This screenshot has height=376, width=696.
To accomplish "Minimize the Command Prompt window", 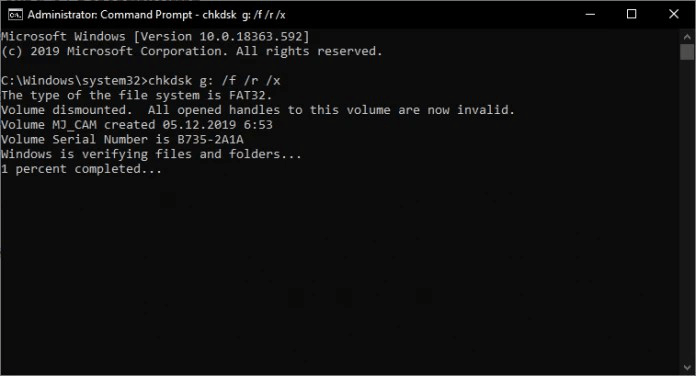I will click(x=590, y=14).
